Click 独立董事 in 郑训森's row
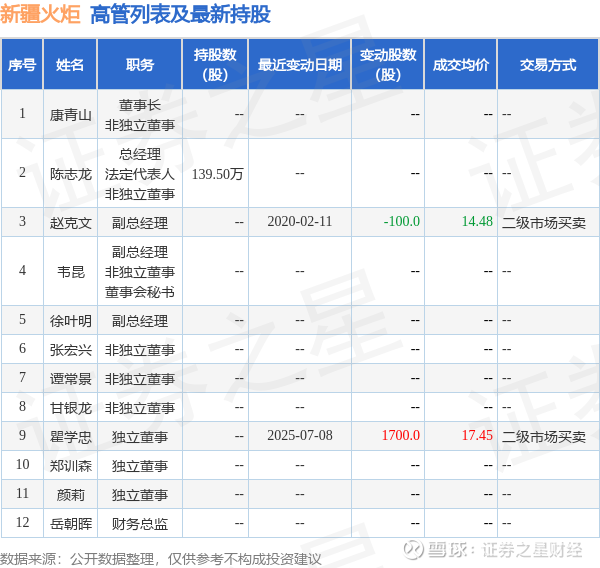The image size is (600, 568). click(140, 466)
